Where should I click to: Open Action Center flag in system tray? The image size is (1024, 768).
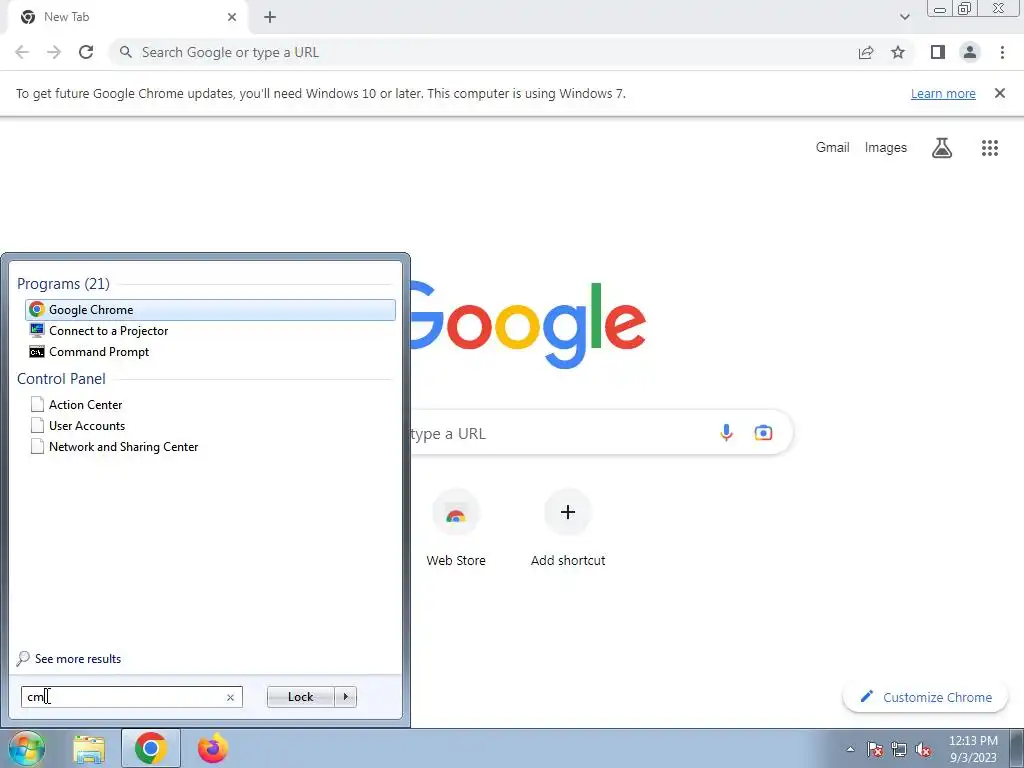pos(874,750)
